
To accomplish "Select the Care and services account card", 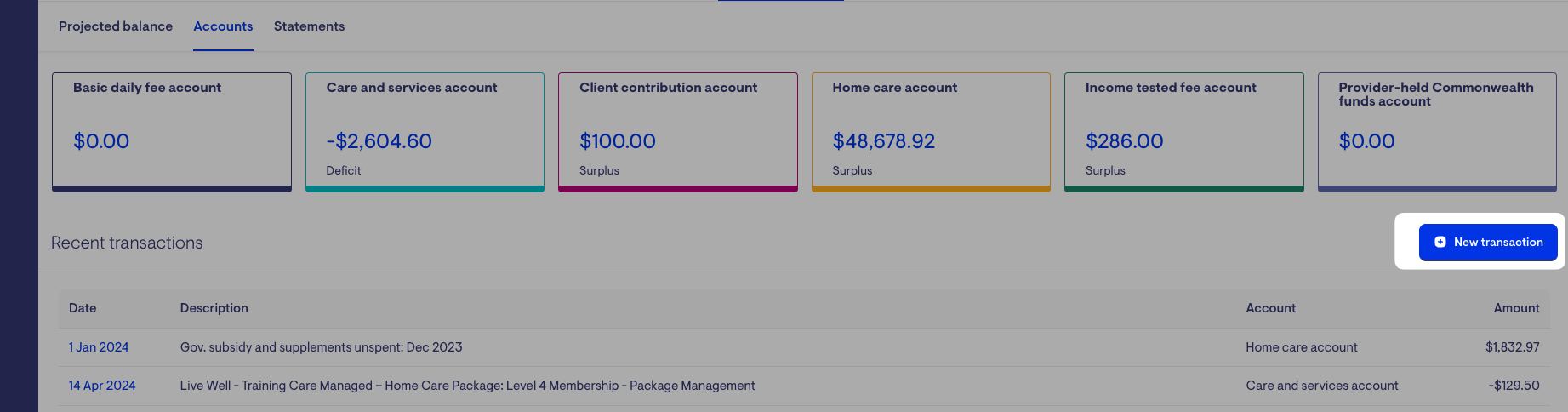I will pyautogui.click(x=425, y=132).
